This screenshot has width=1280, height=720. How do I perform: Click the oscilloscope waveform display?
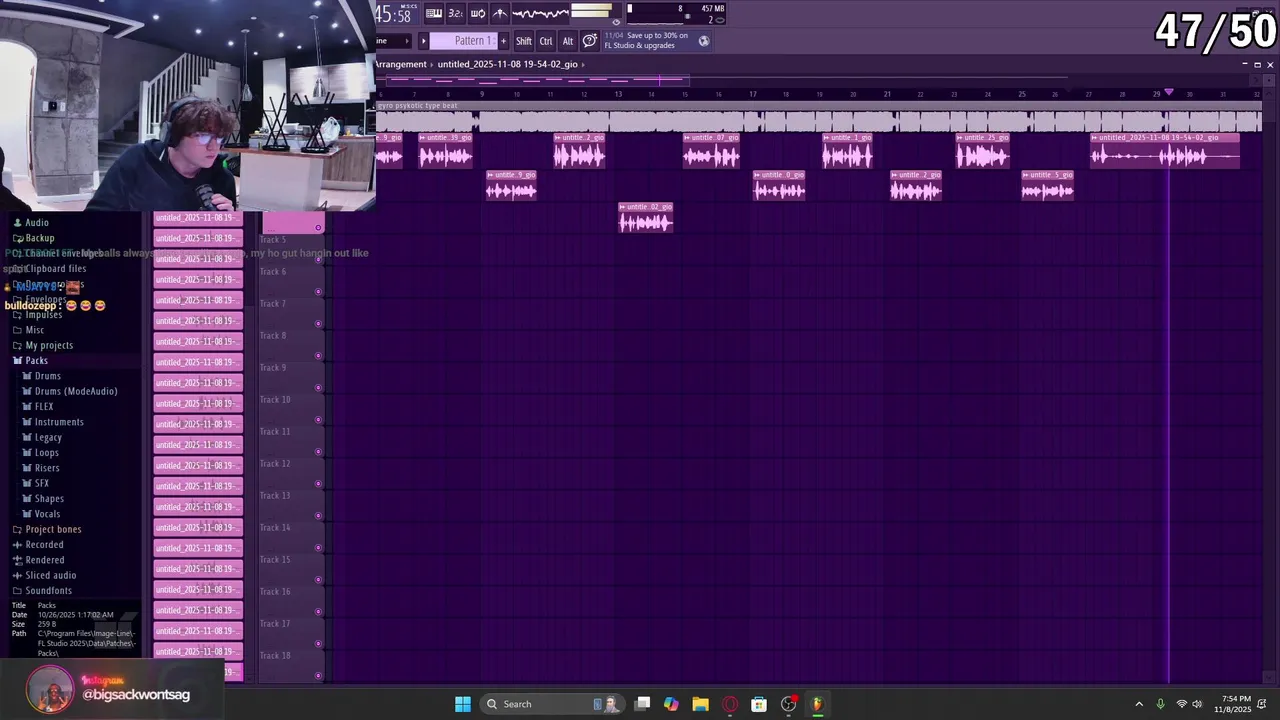click(x=540, y=13)
